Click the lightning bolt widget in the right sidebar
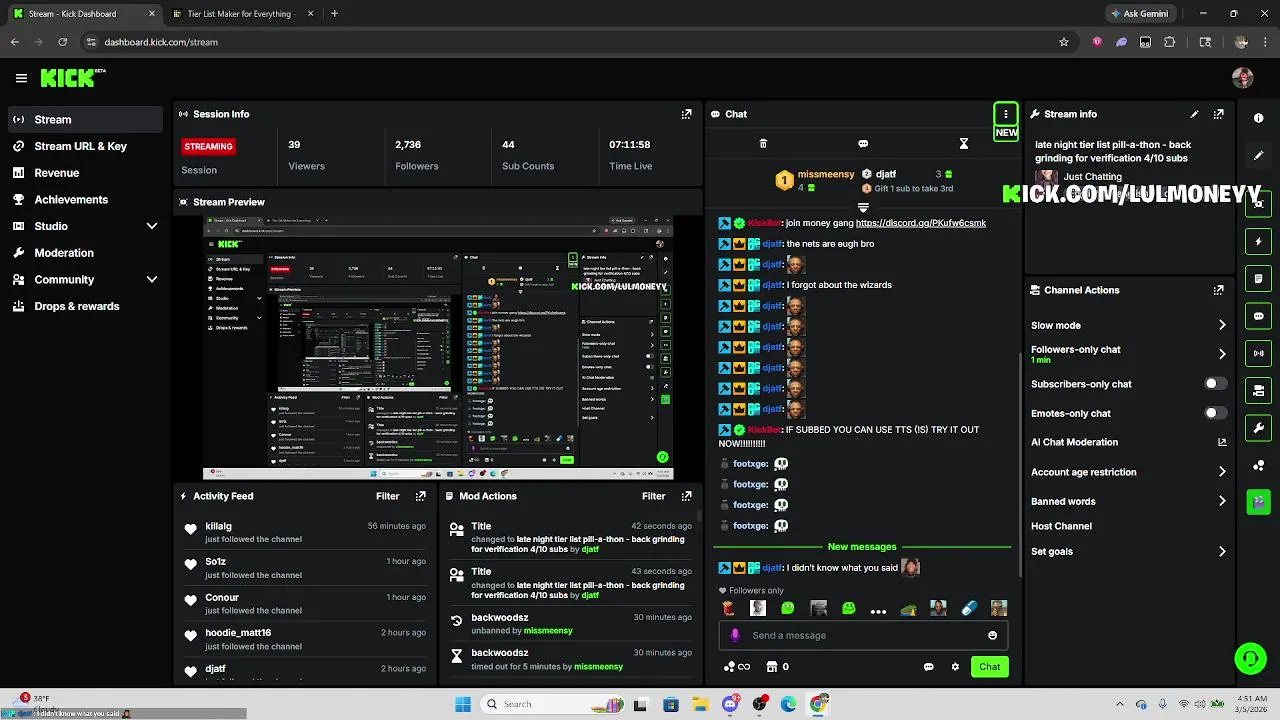 tap(1258, 242)
